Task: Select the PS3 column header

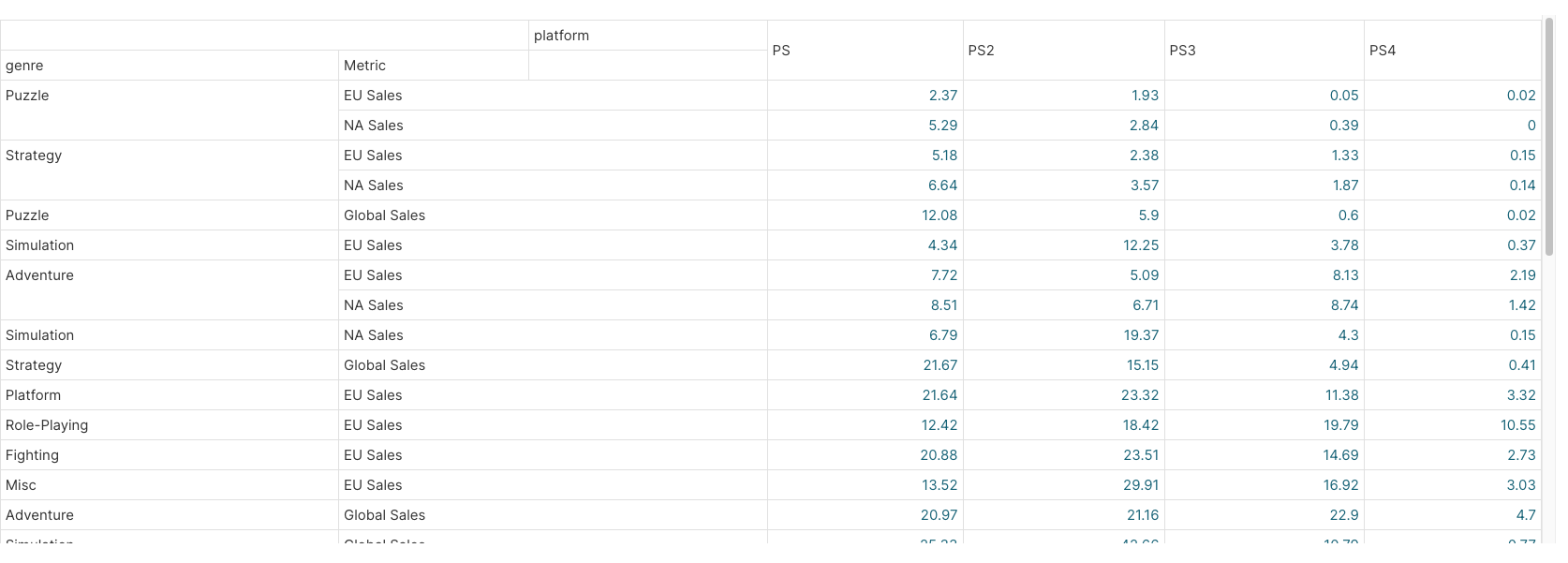Action: 1182,51
